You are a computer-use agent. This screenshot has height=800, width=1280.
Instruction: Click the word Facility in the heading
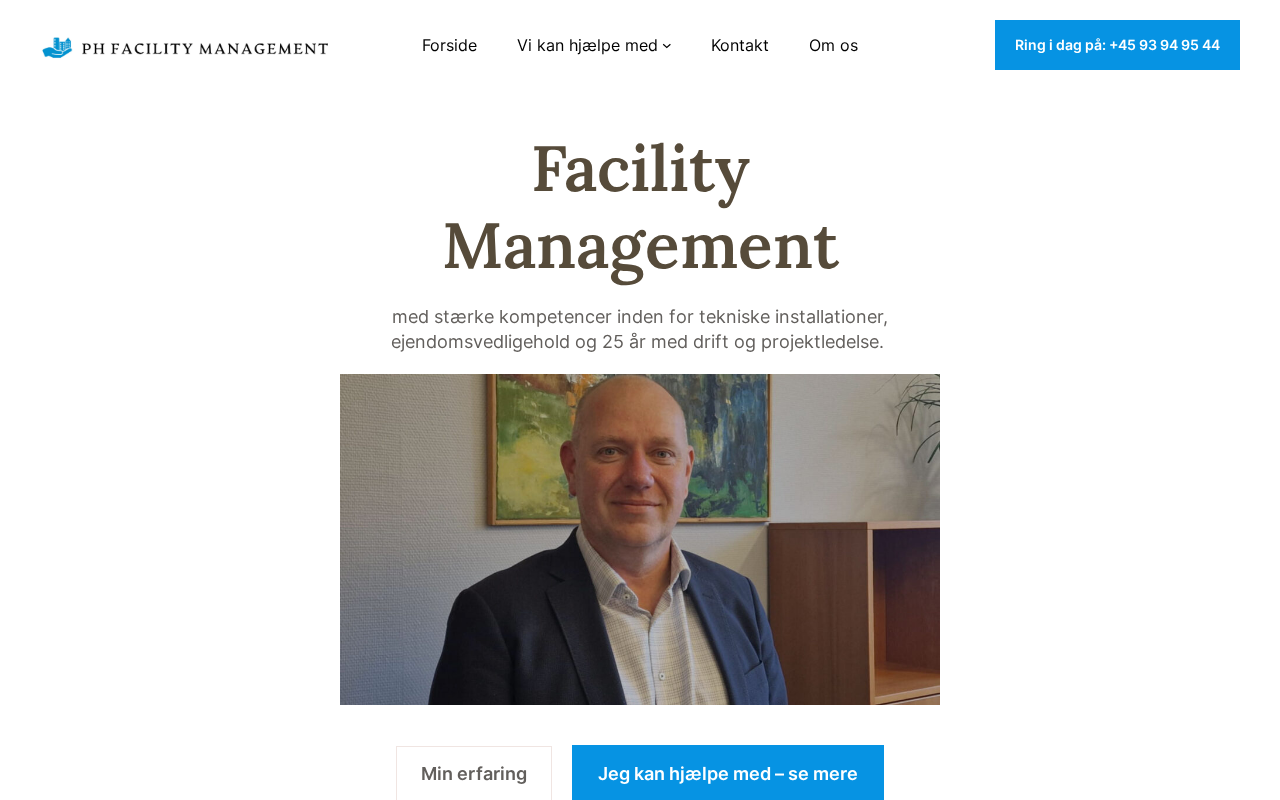point(640,168)
